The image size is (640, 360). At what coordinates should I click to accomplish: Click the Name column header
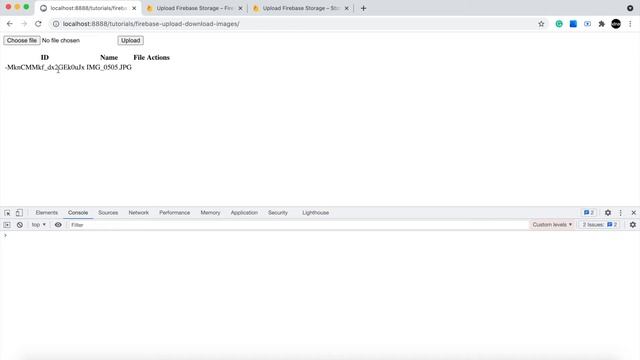pyautogui.click(x=109, y=58)
